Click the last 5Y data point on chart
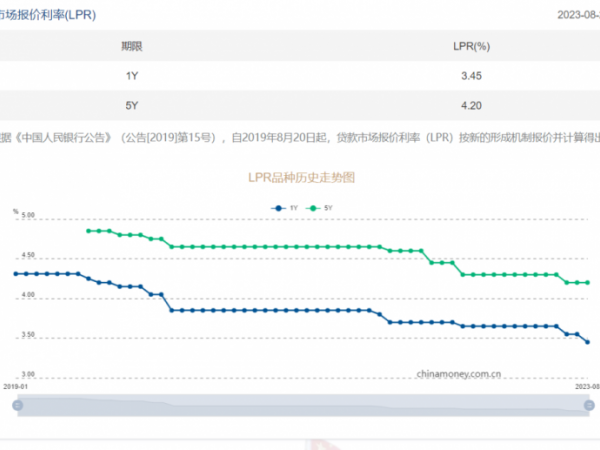Viewport: 600px width, 450px height. (587, 283)
